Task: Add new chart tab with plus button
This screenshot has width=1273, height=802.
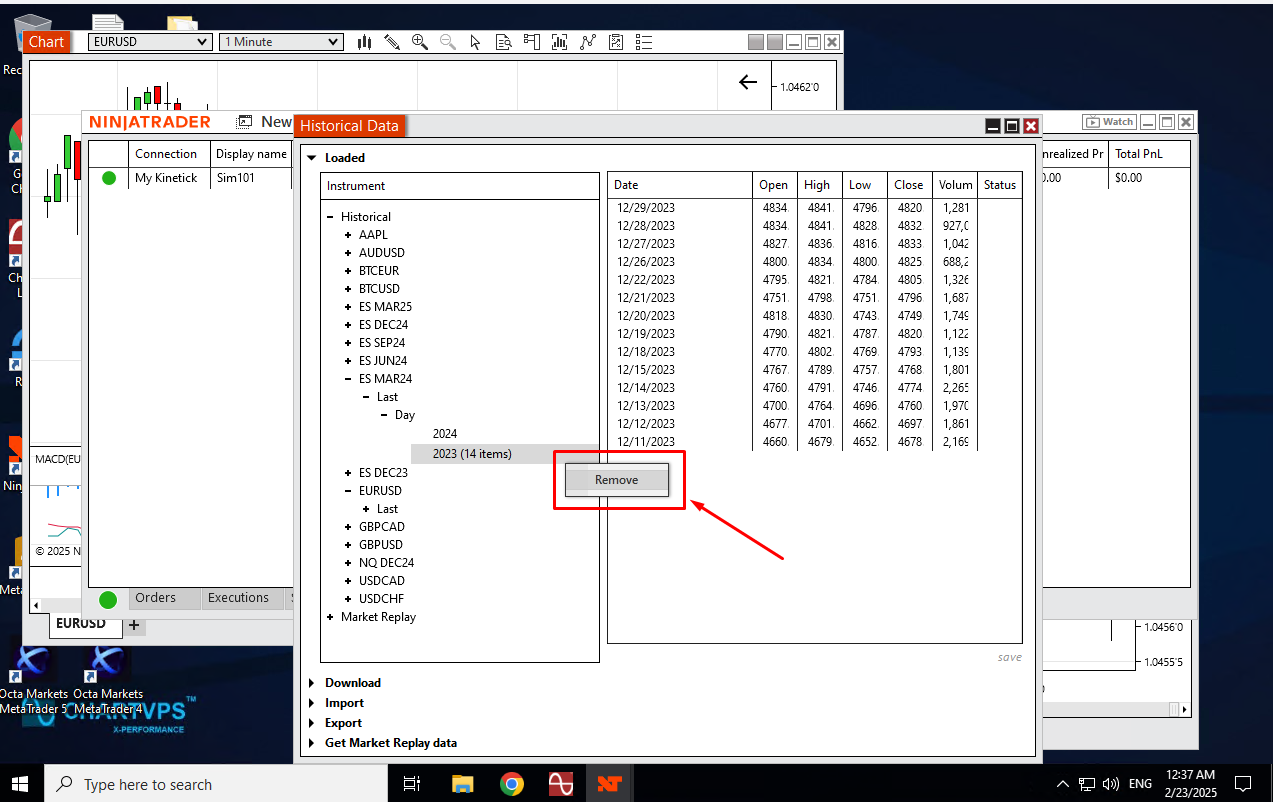Action: click(134, 625)
